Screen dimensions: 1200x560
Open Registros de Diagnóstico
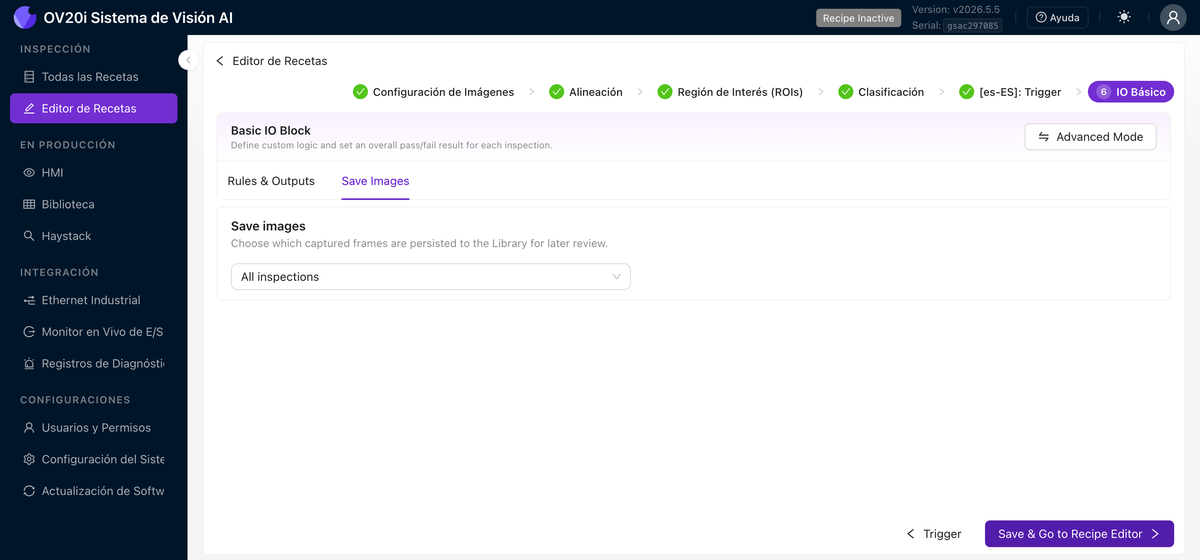(x=94, y=364)
